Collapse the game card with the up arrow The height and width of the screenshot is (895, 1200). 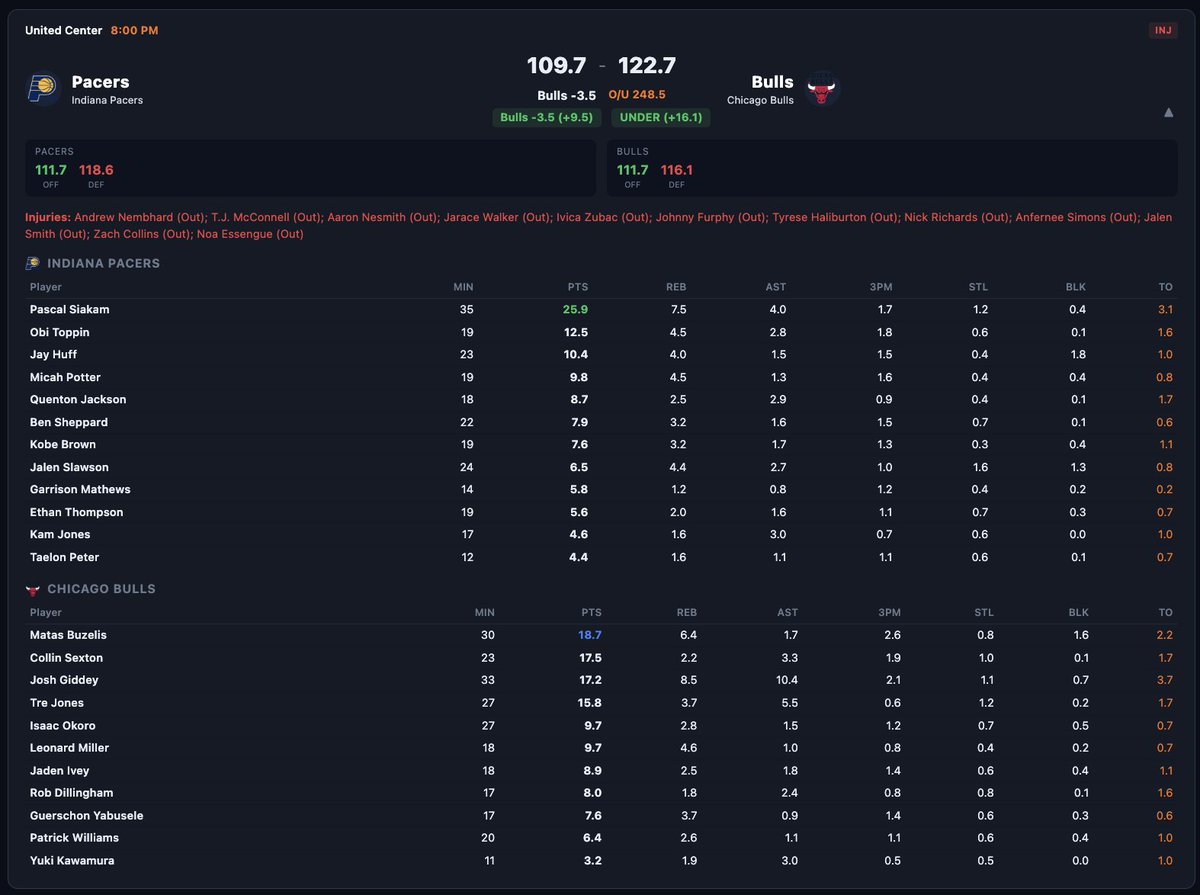coord(1168,113)
